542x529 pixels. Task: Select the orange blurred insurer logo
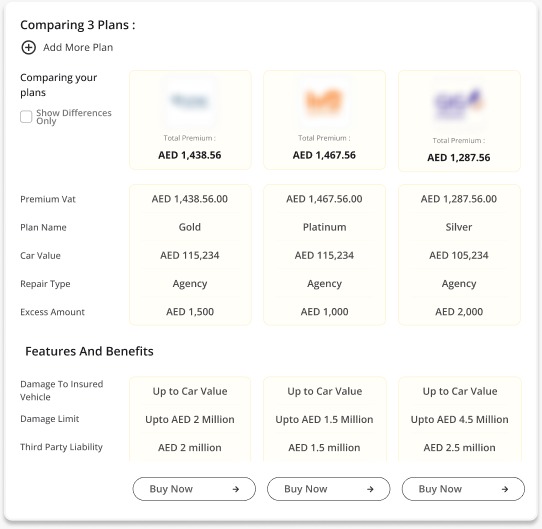pos(324,101)
